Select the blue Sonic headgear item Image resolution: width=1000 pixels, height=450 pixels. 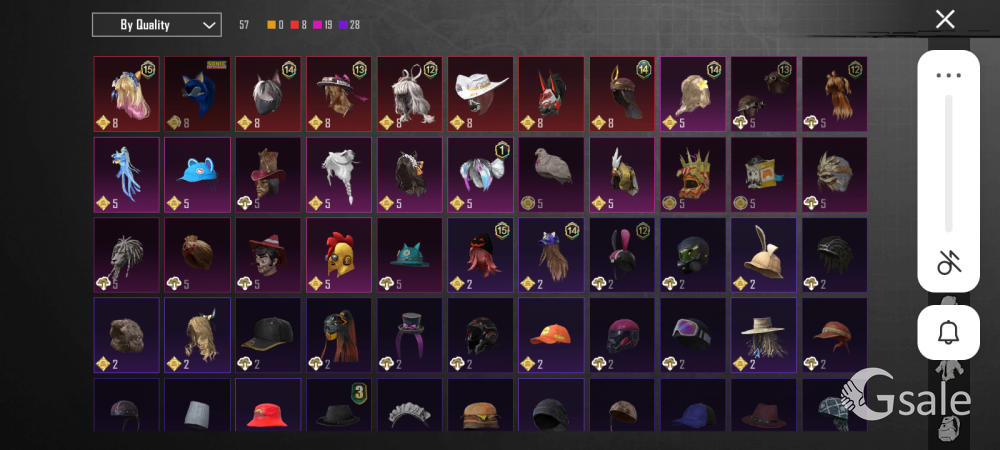click(197, 94)
